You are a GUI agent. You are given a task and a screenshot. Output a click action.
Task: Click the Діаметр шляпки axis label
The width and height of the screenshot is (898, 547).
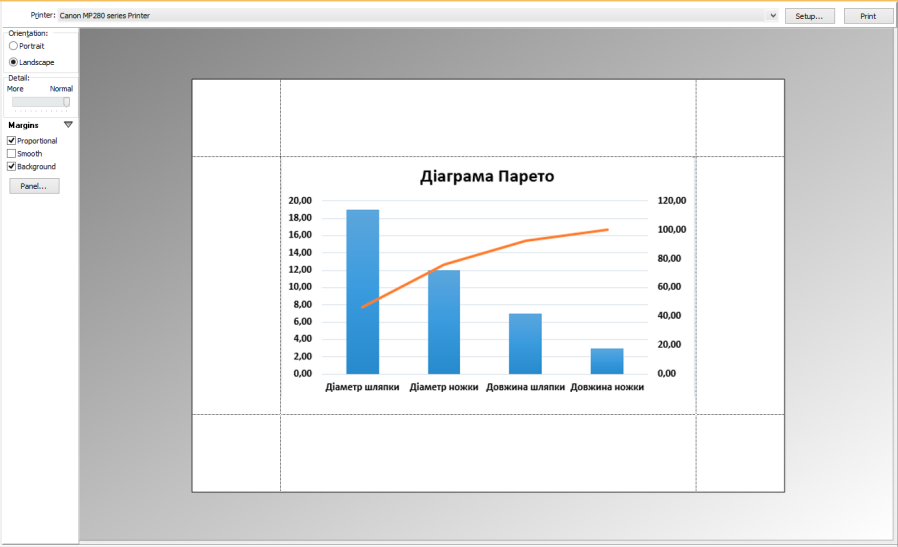[x=362, y=387]
